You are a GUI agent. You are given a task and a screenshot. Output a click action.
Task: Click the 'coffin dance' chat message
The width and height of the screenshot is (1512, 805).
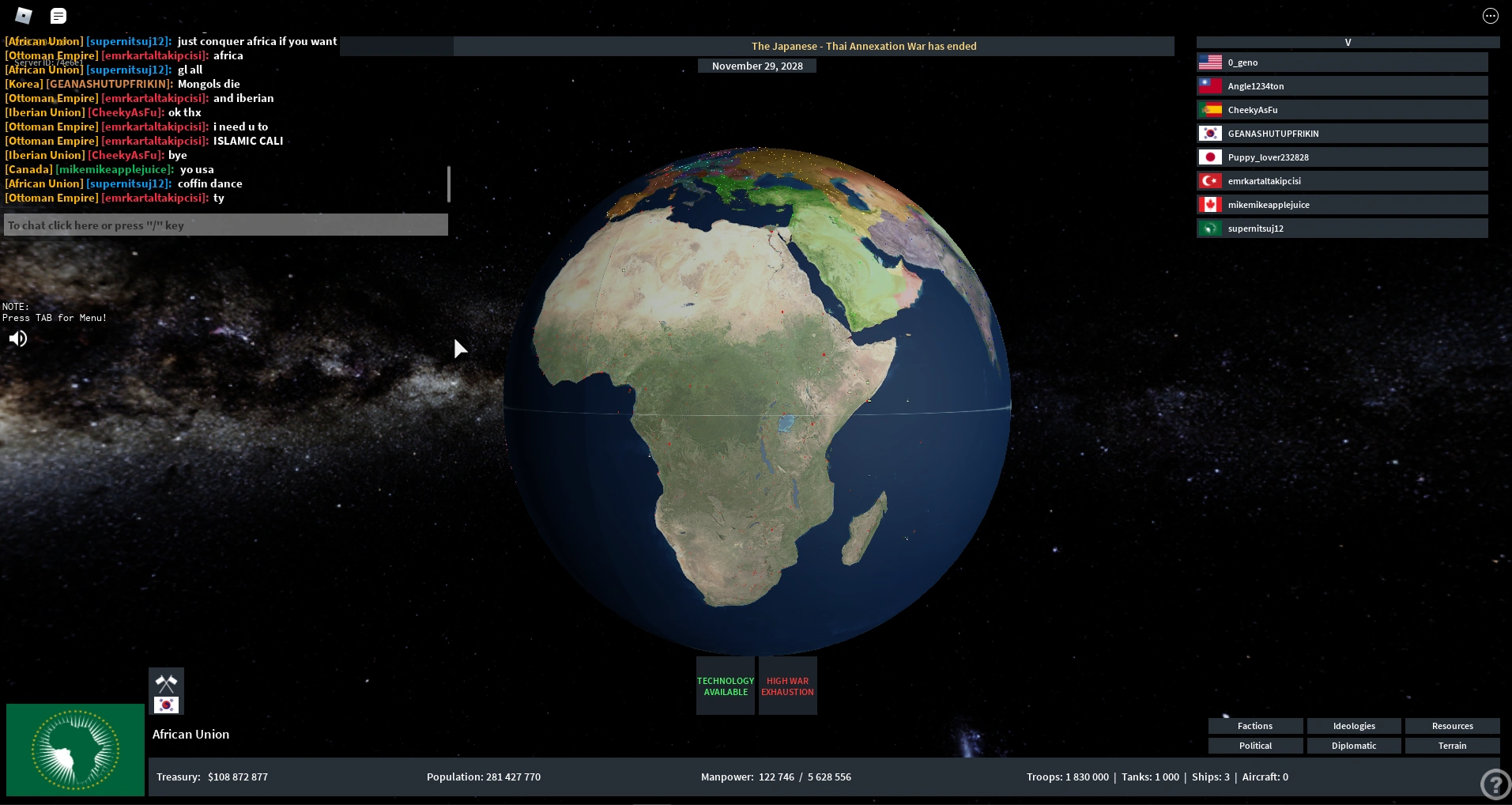210,183
